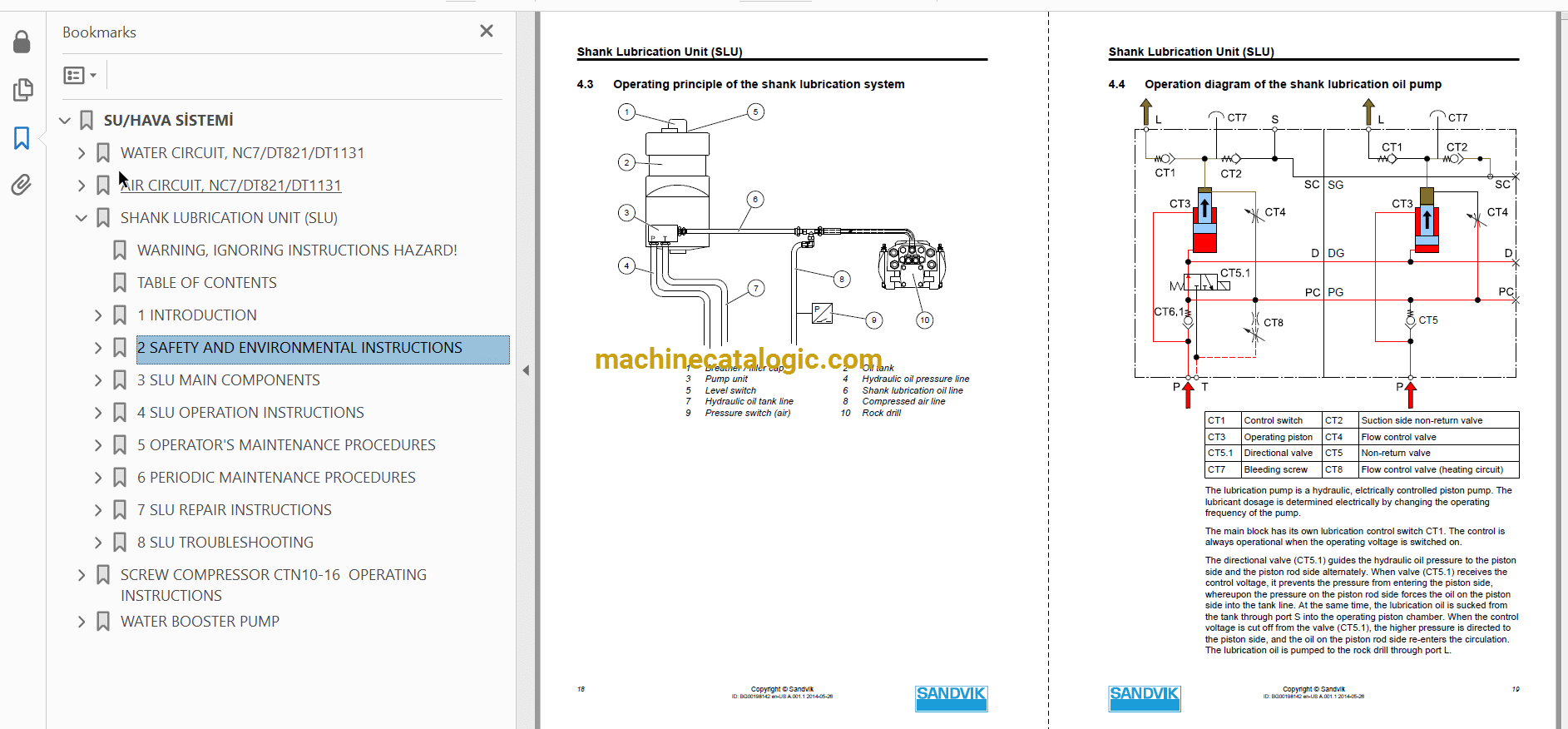Click bookmark icon beside SU/HAVA SİSTEMİ
This screenshot has height=729, width=1568.
click(x=87, y=121)
